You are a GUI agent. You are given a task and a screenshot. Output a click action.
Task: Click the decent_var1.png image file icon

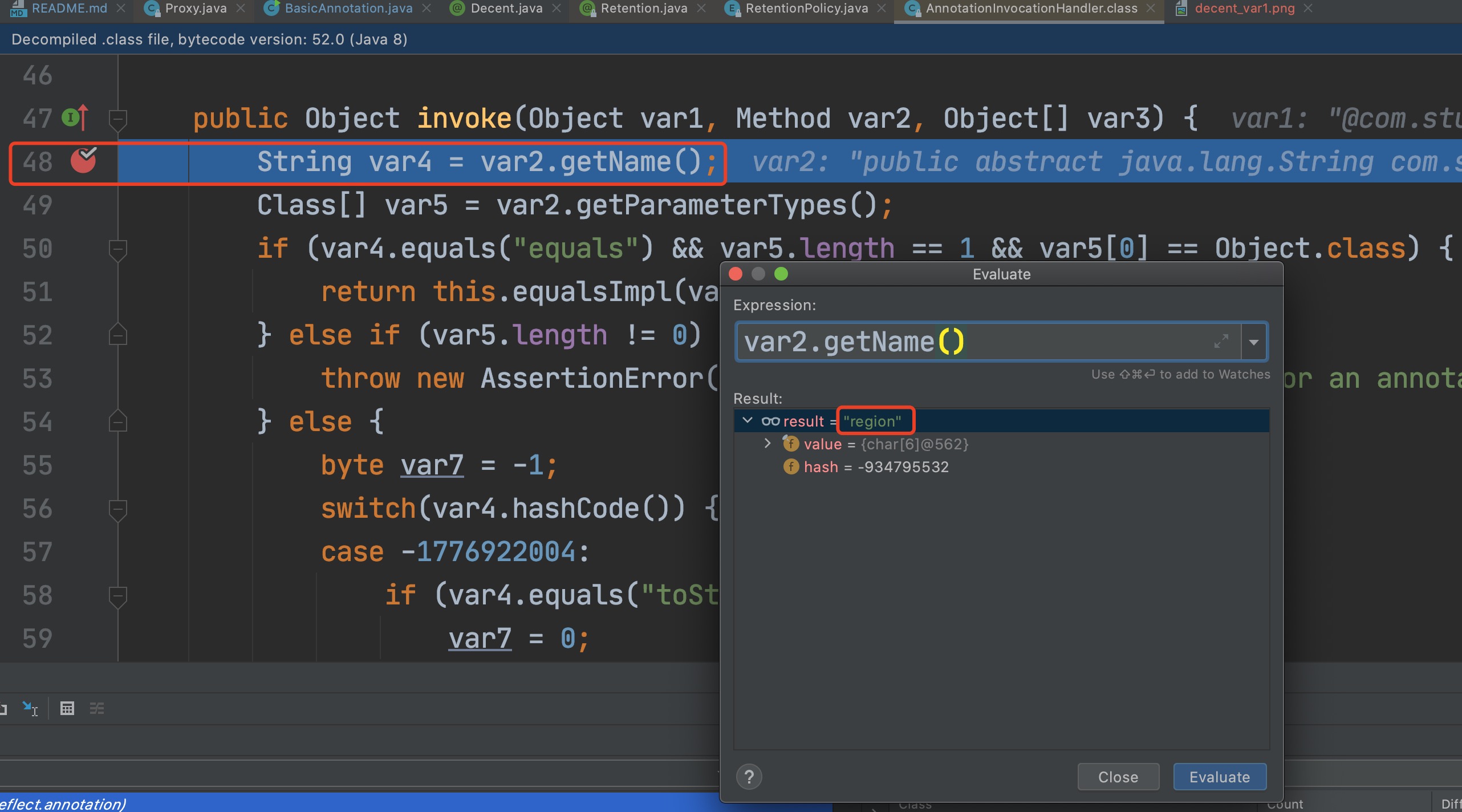[x=1181, y=9]
